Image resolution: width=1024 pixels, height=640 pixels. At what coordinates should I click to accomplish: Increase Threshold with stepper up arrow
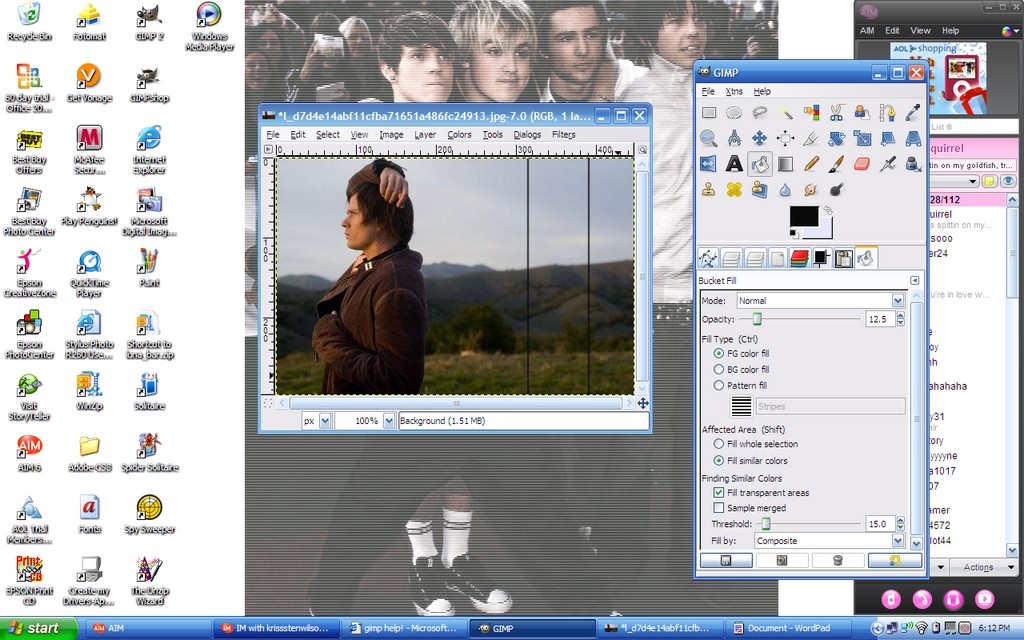point(901,520)
